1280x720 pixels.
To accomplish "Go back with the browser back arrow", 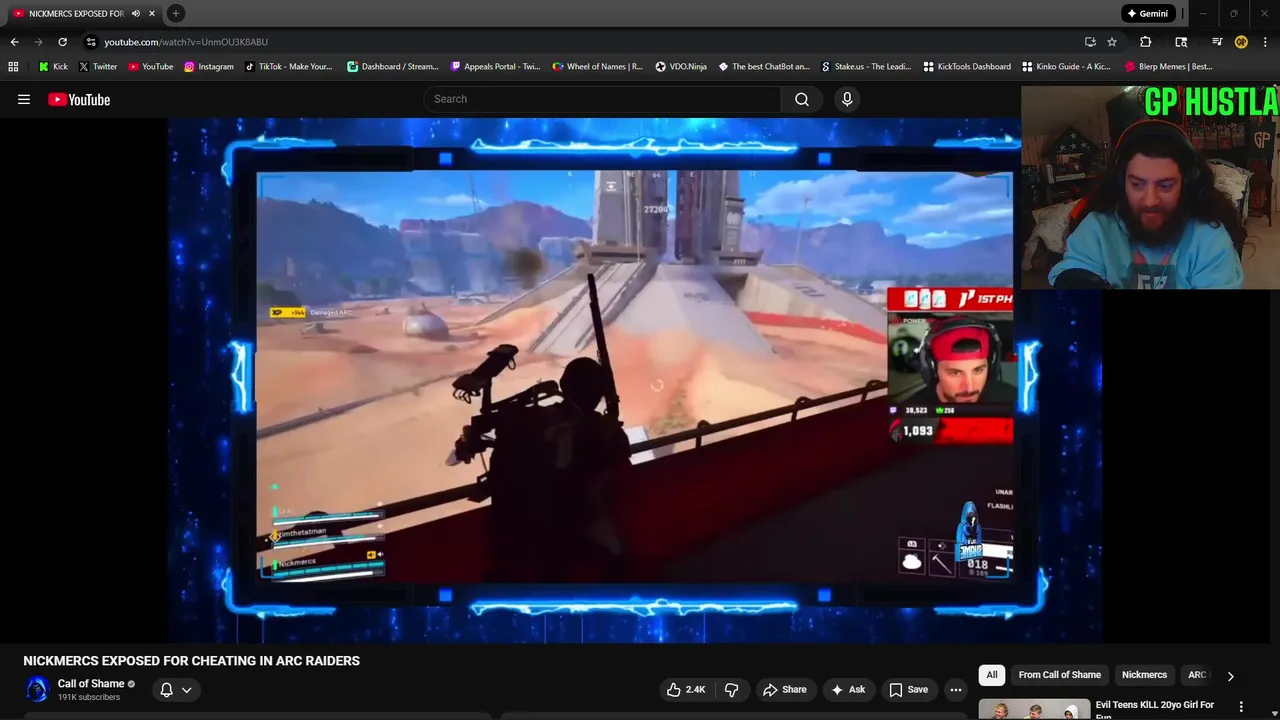I will (x=14, y=42).
